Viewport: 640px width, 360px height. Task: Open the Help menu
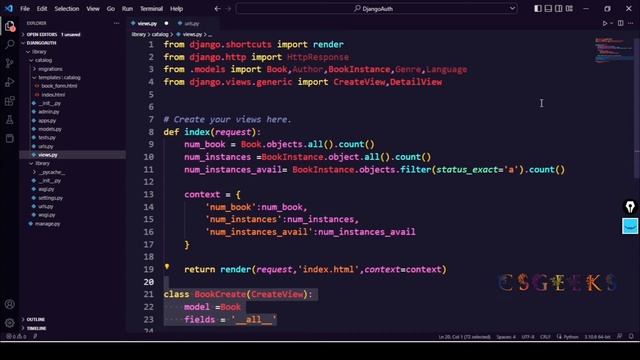click(176, 9)
